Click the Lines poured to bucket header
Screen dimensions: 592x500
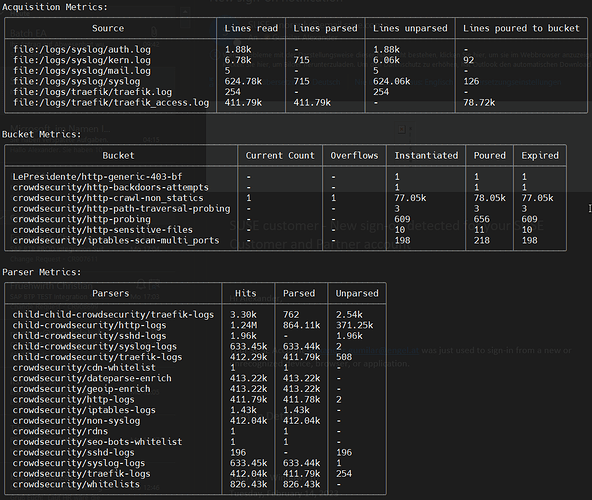[x=521, y=28]
